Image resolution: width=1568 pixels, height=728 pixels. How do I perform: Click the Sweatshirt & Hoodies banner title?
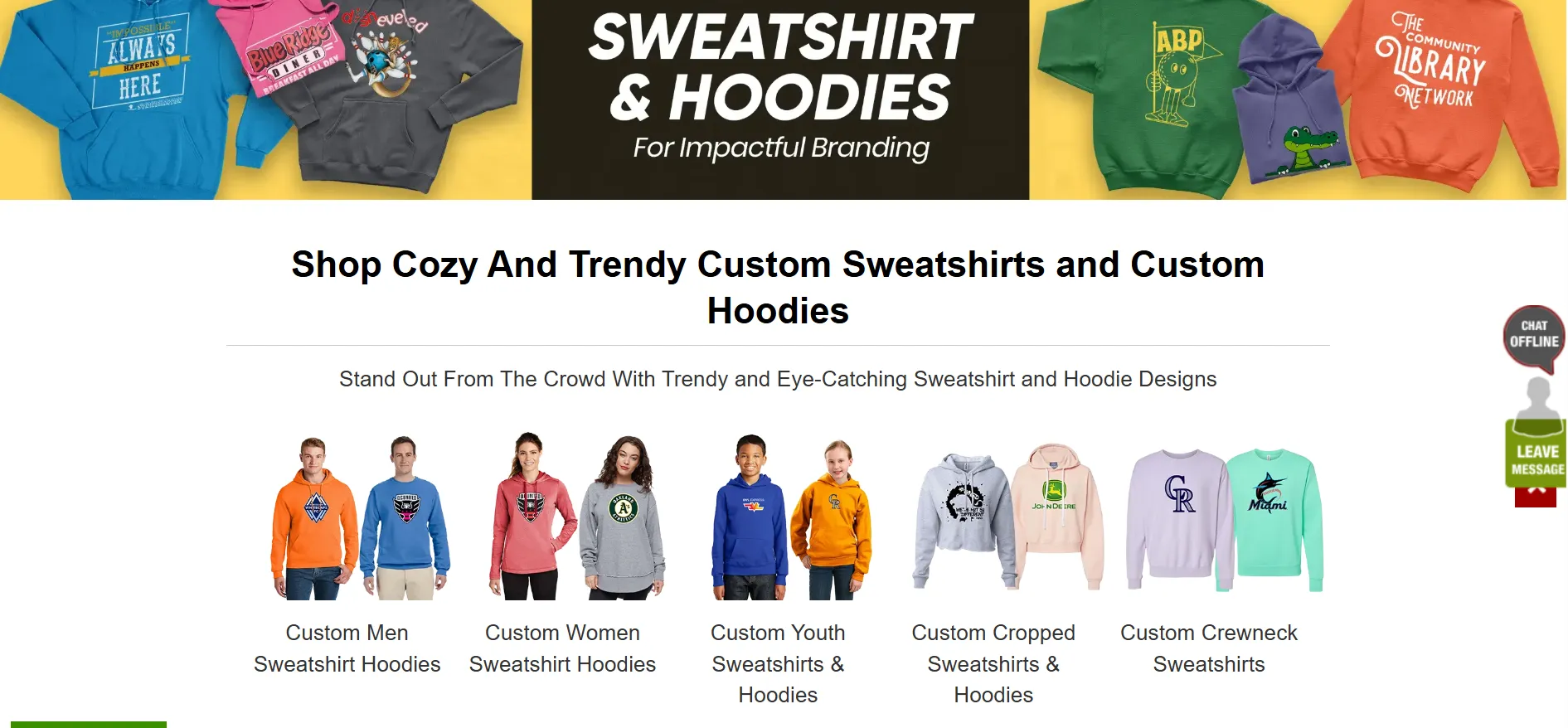[780, 67]
